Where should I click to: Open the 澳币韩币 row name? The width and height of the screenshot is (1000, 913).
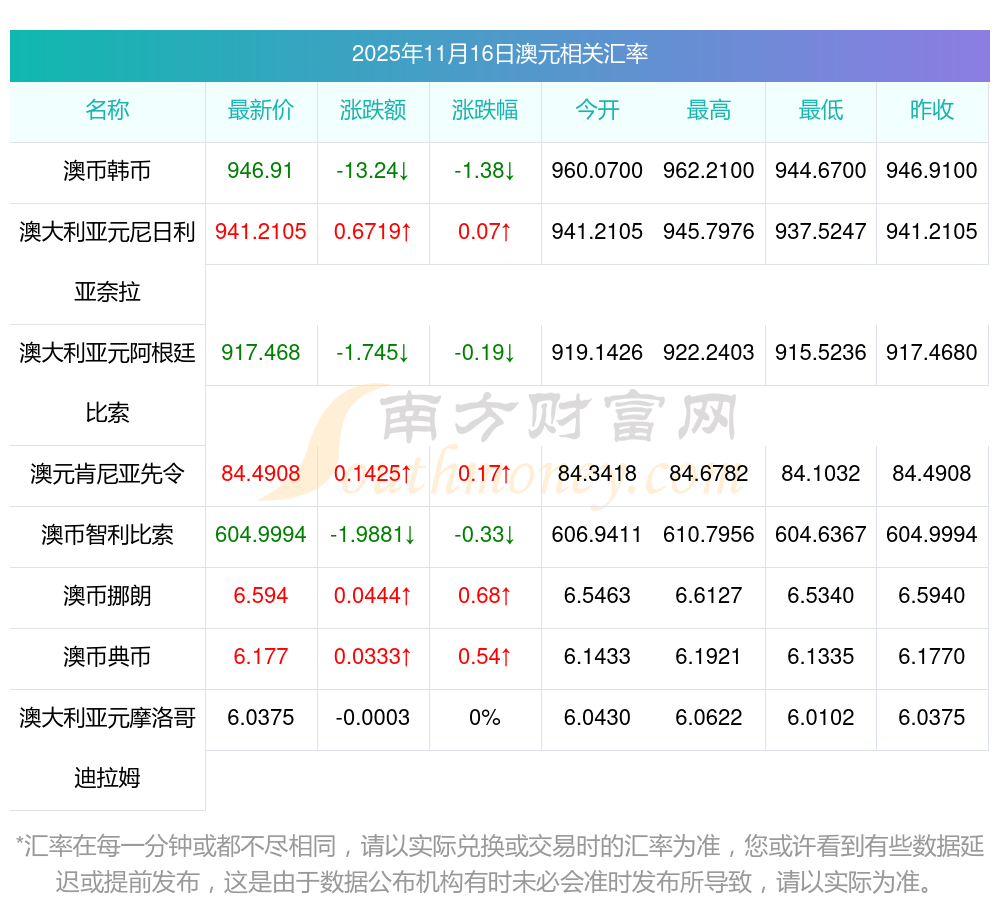(x=107, y=171)
